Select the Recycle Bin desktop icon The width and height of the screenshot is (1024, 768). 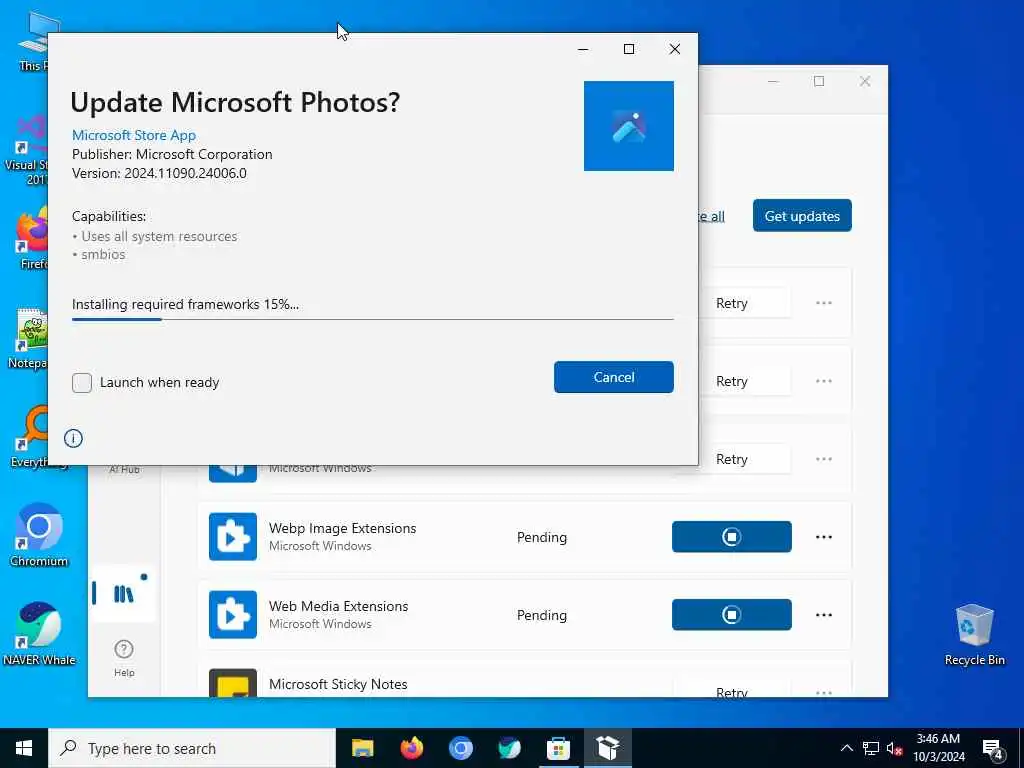[x=974, y=635]
